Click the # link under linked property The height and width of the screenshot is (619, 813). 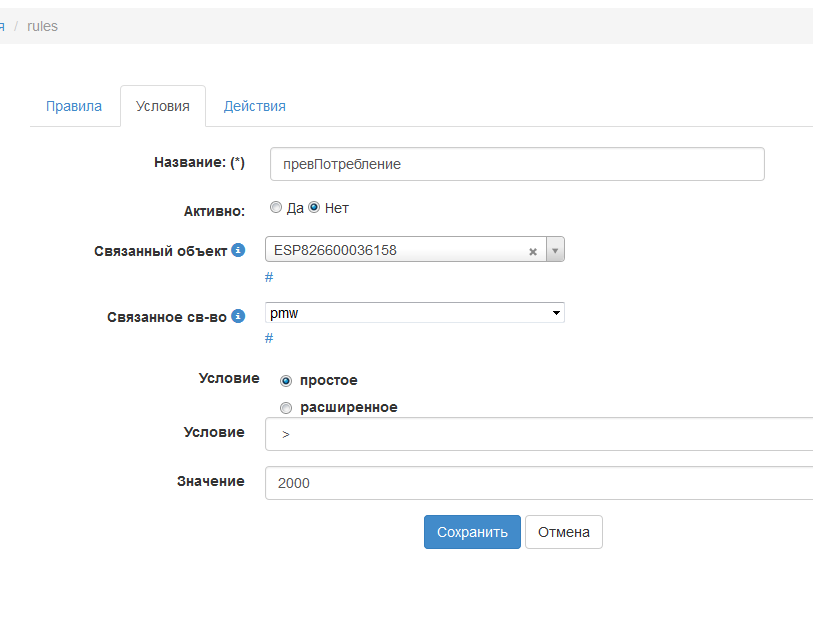(269, 339)
